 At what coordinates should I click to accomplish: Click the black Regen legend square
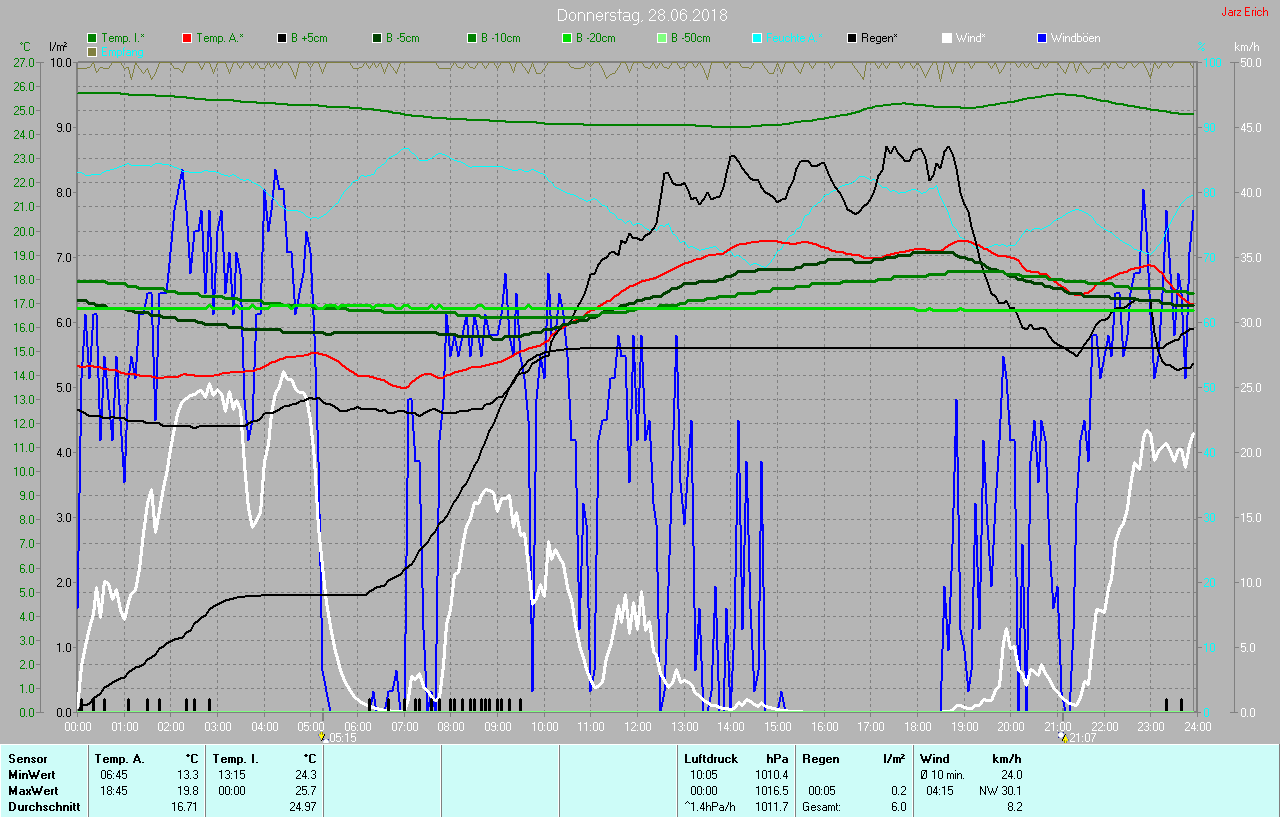coord(852,38)
